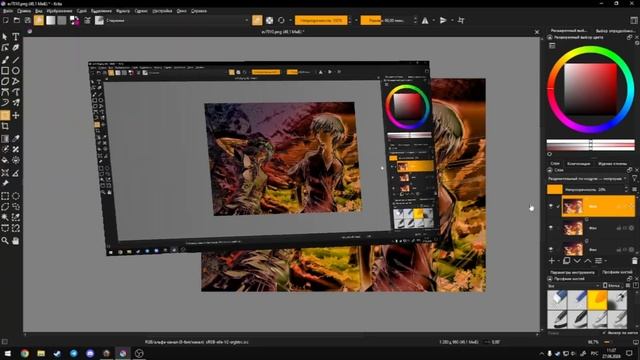Select the Text tool

16,37
